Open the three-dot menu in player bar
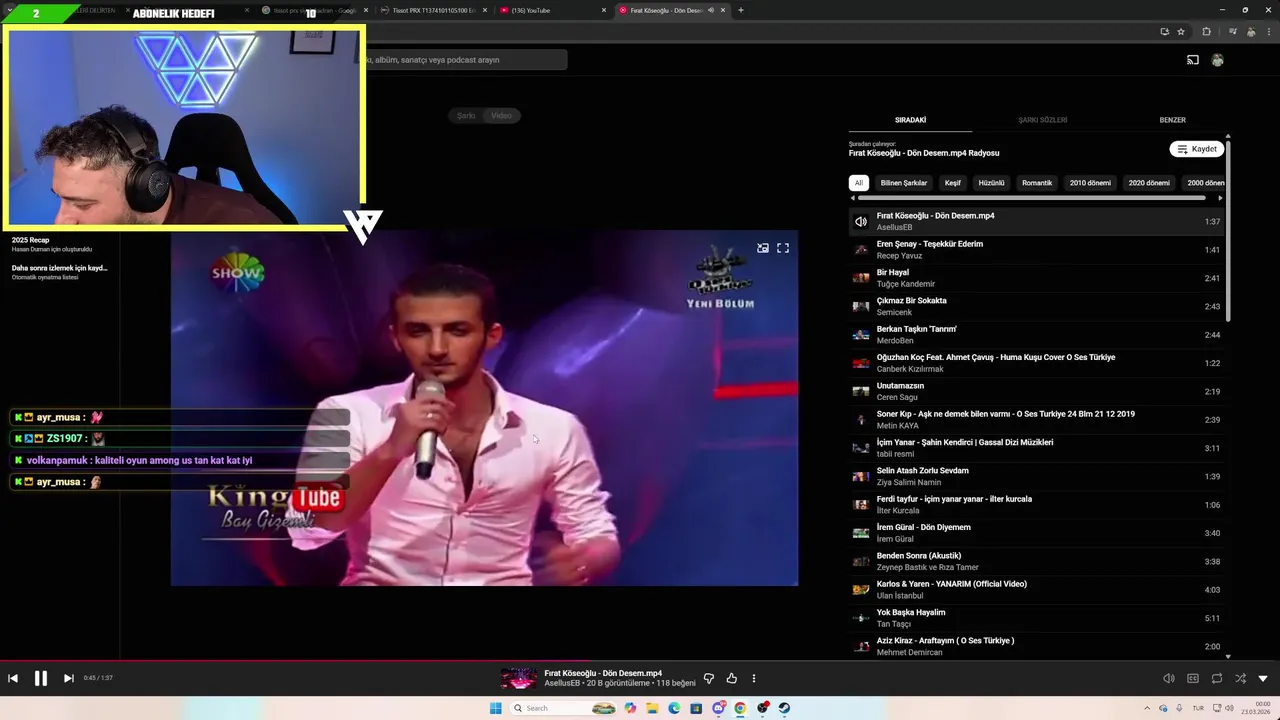 pyautogui.click(x=754, y=678)
